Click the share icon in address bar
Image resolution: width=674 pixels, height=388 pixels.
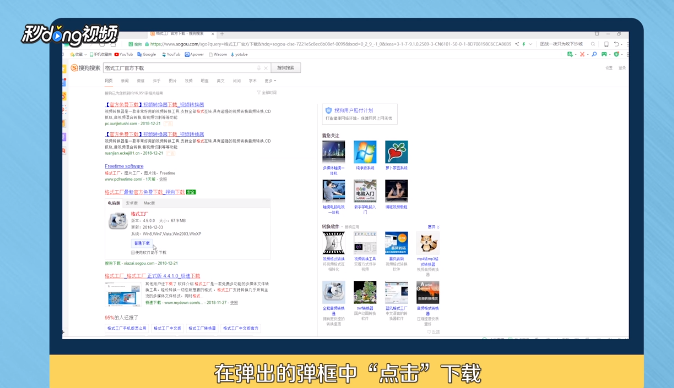click(517, 44)
